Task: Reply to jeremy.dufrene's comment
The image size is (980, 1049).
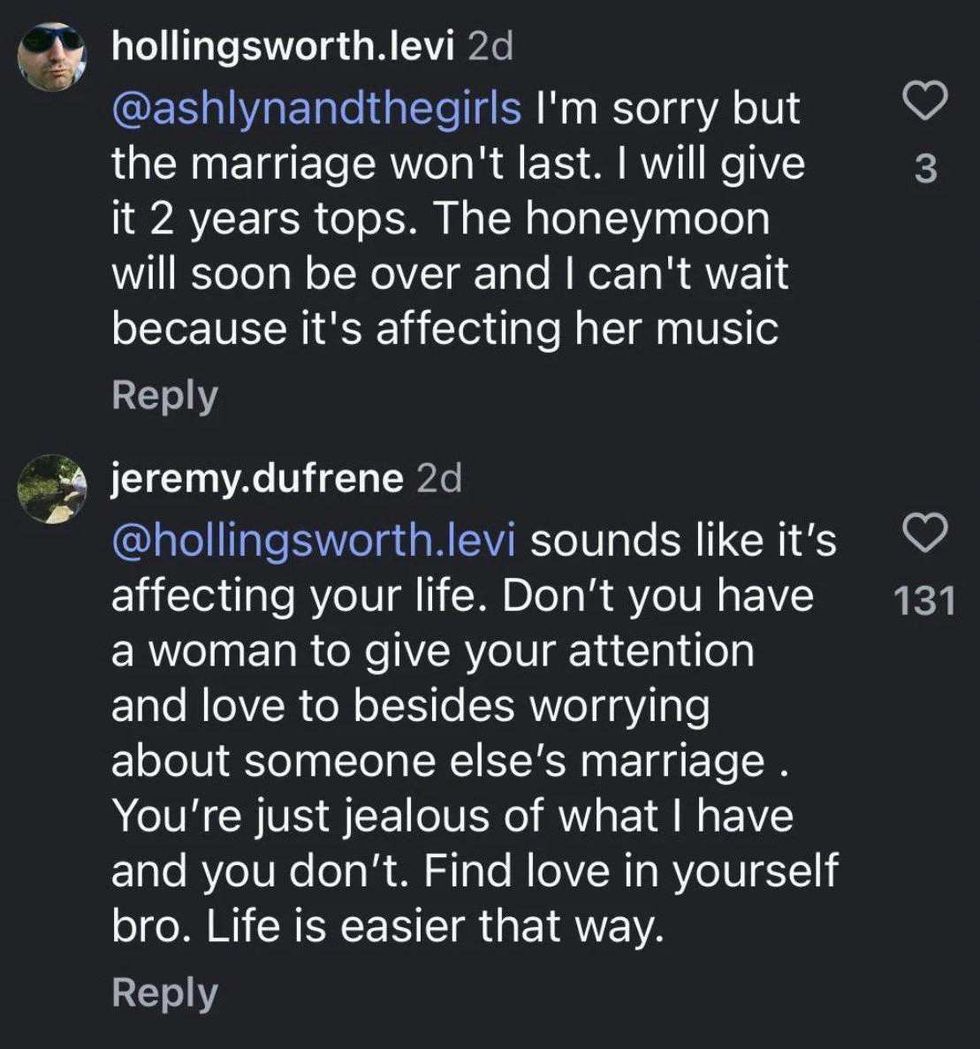Action: click(x=164, y=992)
